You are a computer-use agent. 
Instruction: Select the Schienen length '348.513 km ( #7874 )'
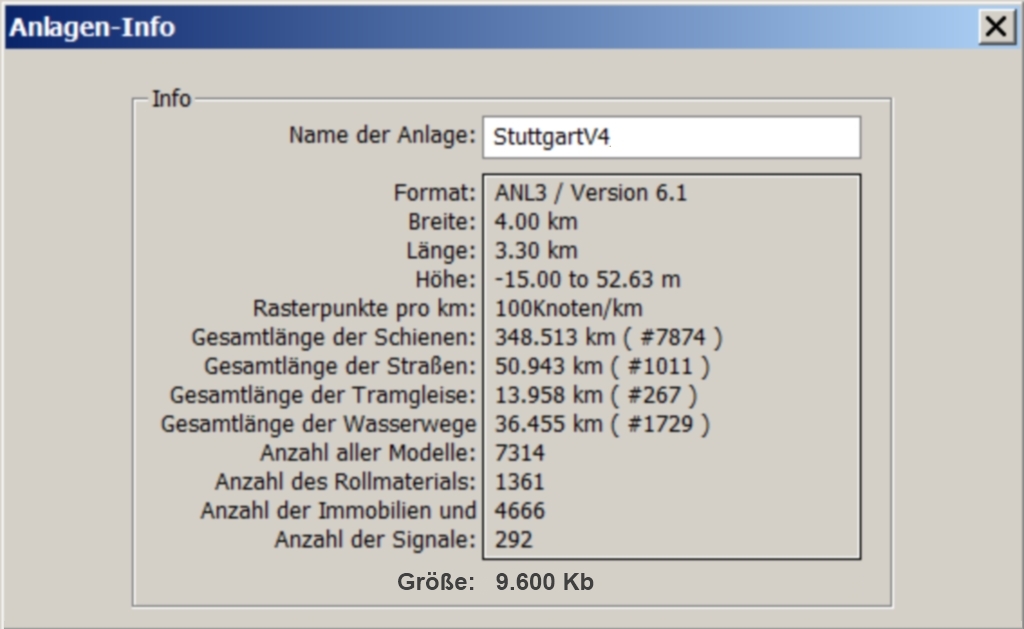608,338
